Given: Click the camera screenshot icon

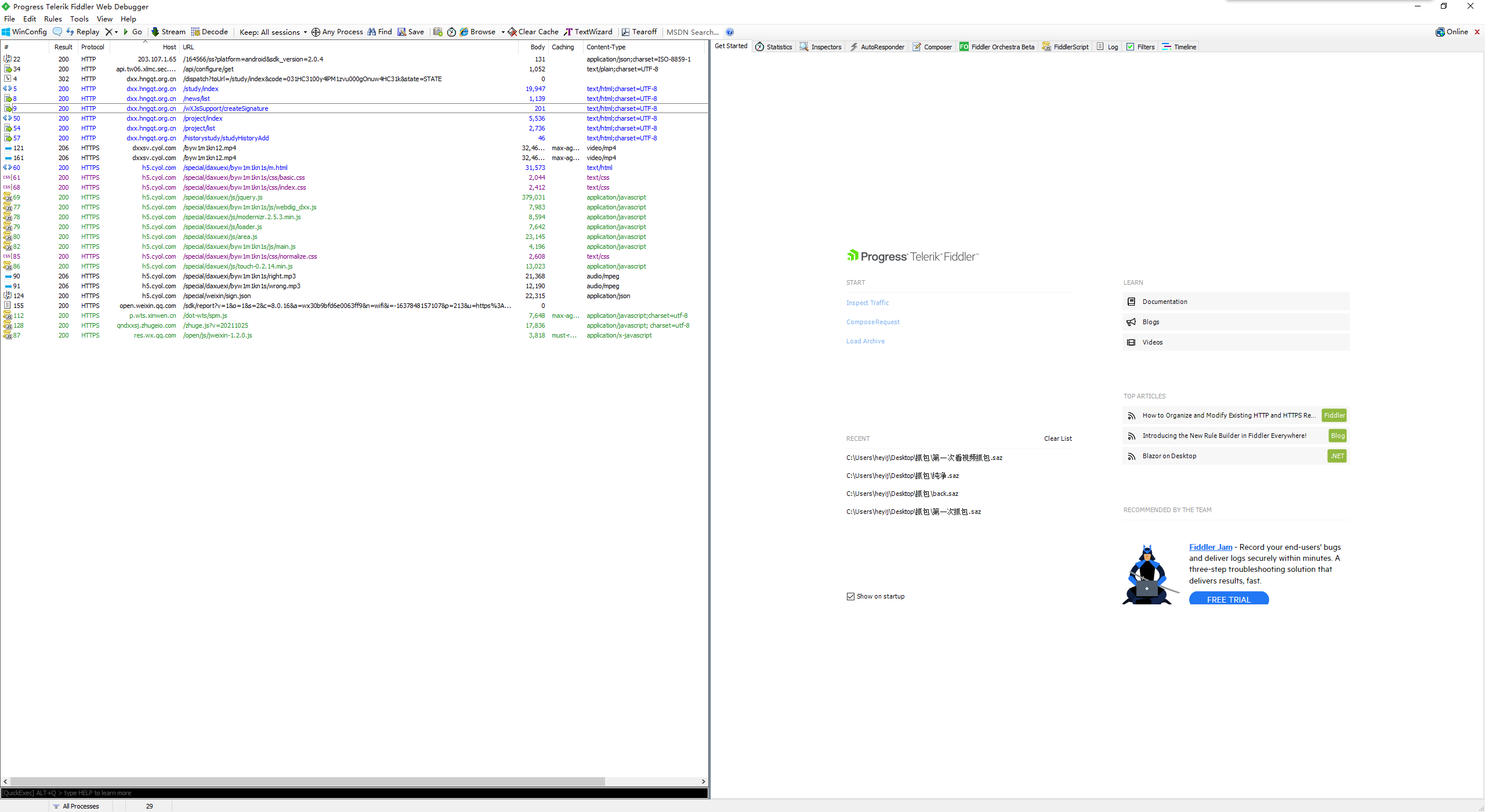Looking at the screenshot, I should pyautogui.click(x=438, y=32).
